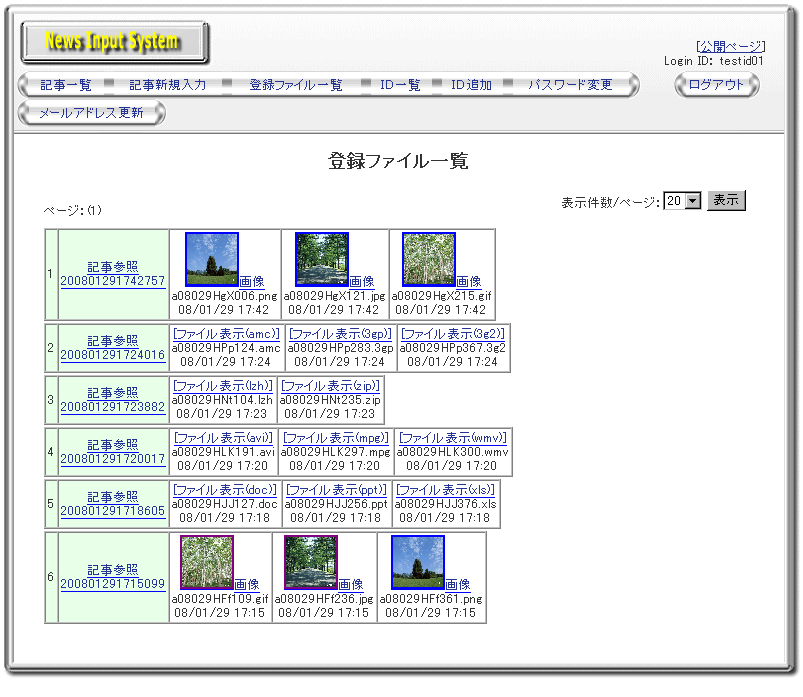Open the a08029HgX121.jpg path thumbnail
Image resolution: width=803 pixels, height=697 pixels.
(x=322, y=260)
